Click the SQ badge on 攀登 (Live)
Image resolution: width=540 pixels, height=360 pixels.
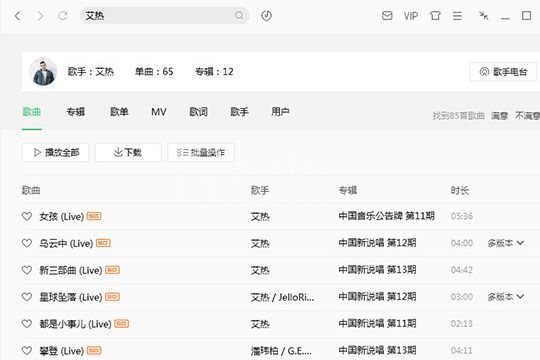94,350
